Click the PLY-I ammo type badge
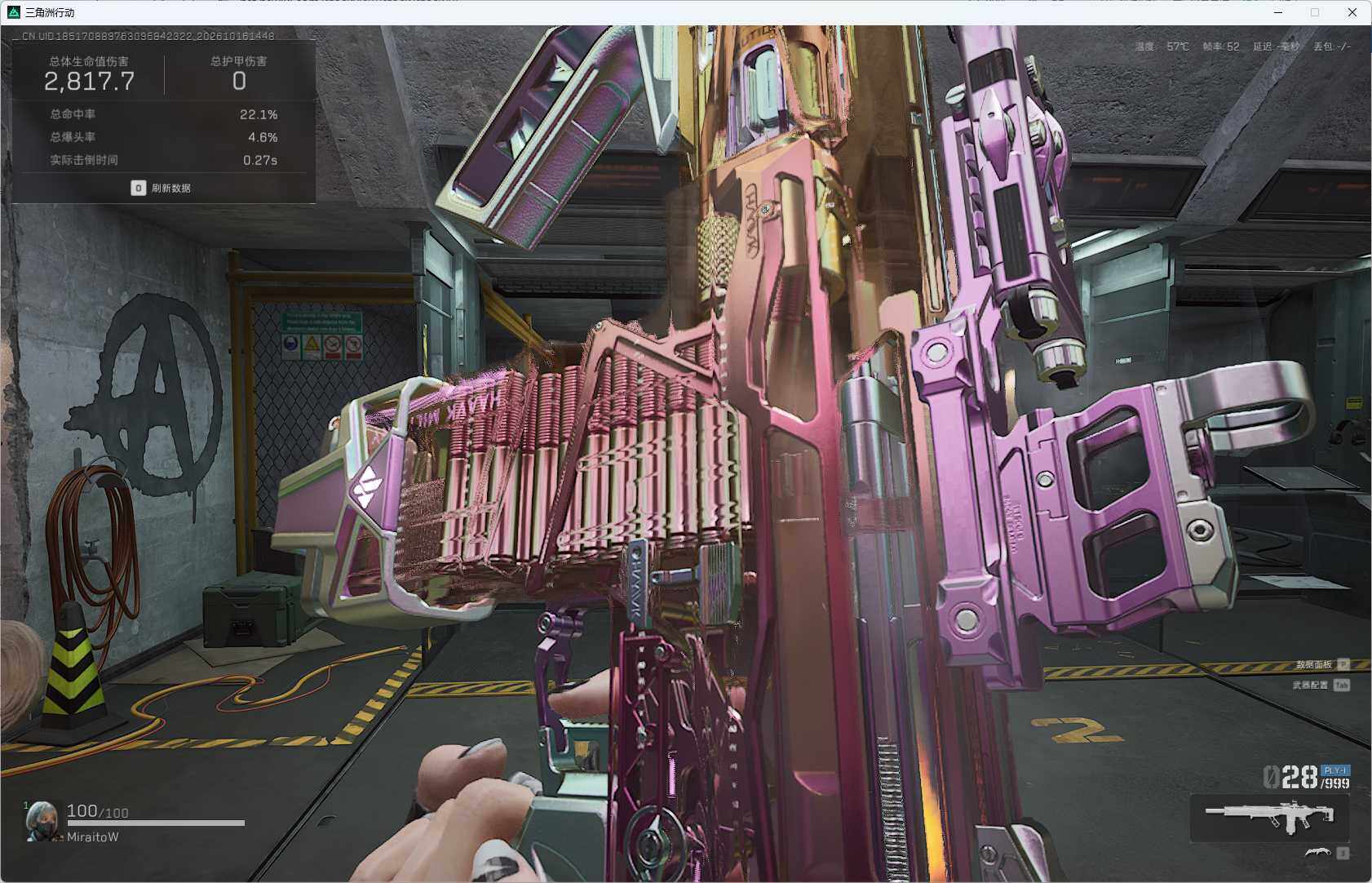This screenshot has width=1372, height=883. tap(1334, 770)
